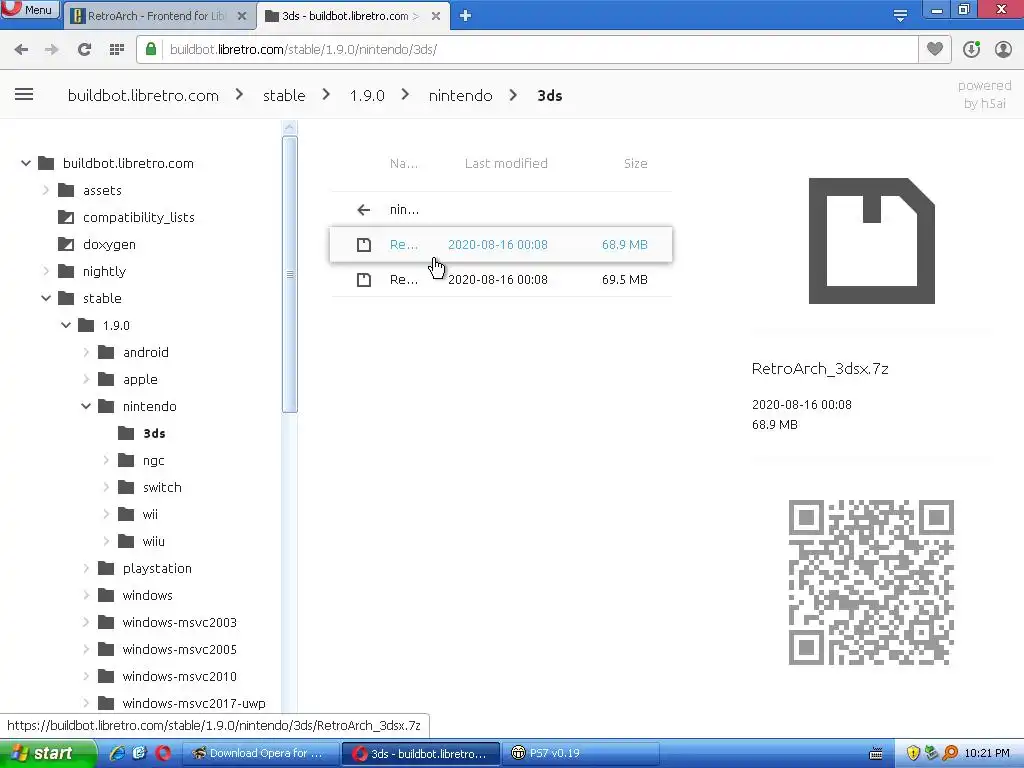Open the Windows start menu
1024x768 pixels.
tap(48, 753)
